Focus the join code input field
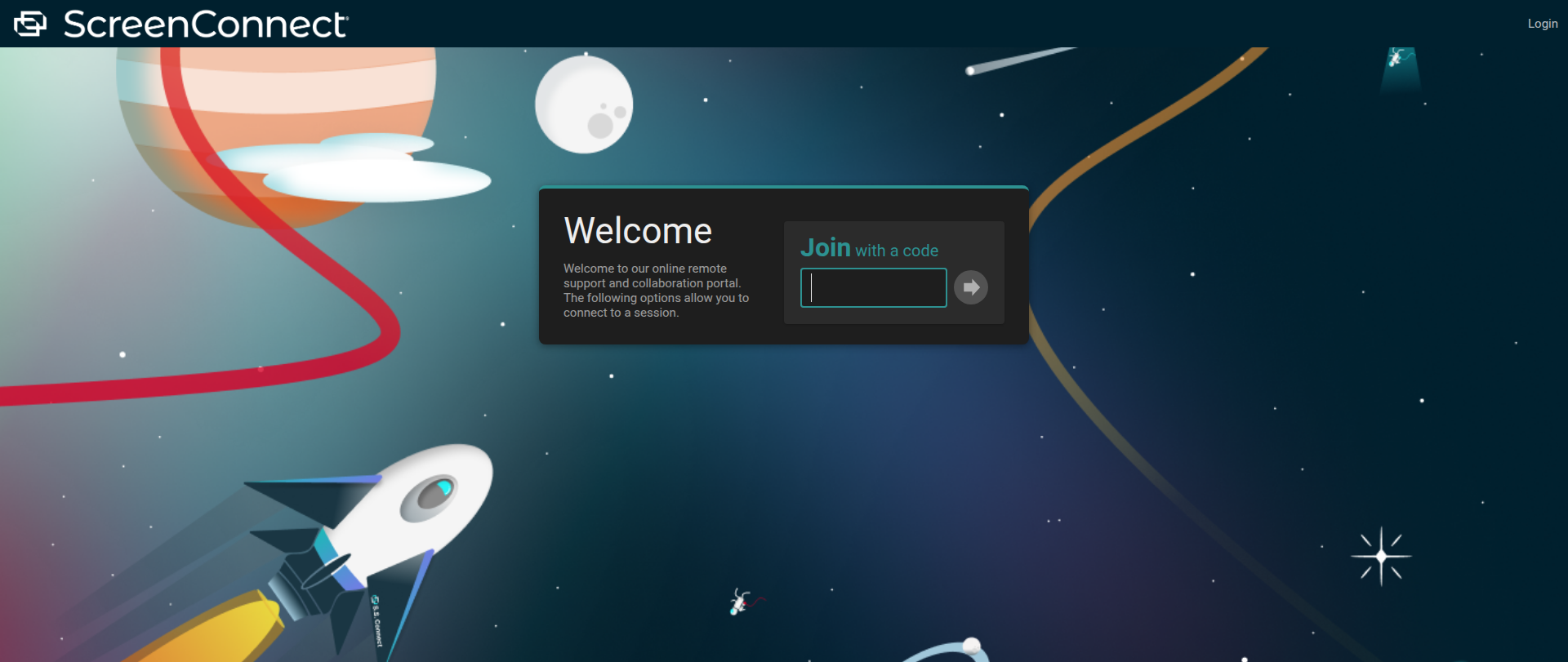 click(873, 287)
